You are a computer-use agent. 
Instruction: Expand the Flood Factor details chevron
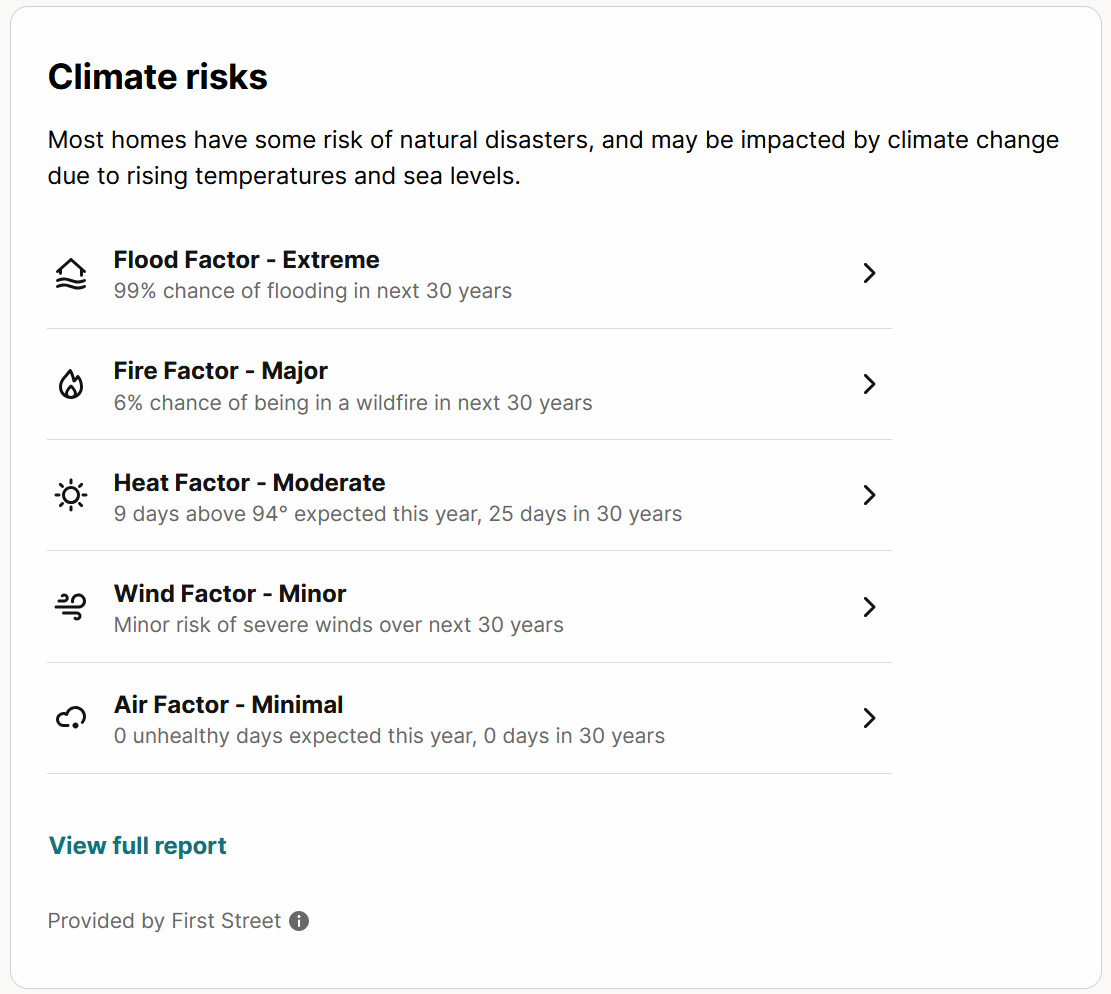(x=869, y=273)
